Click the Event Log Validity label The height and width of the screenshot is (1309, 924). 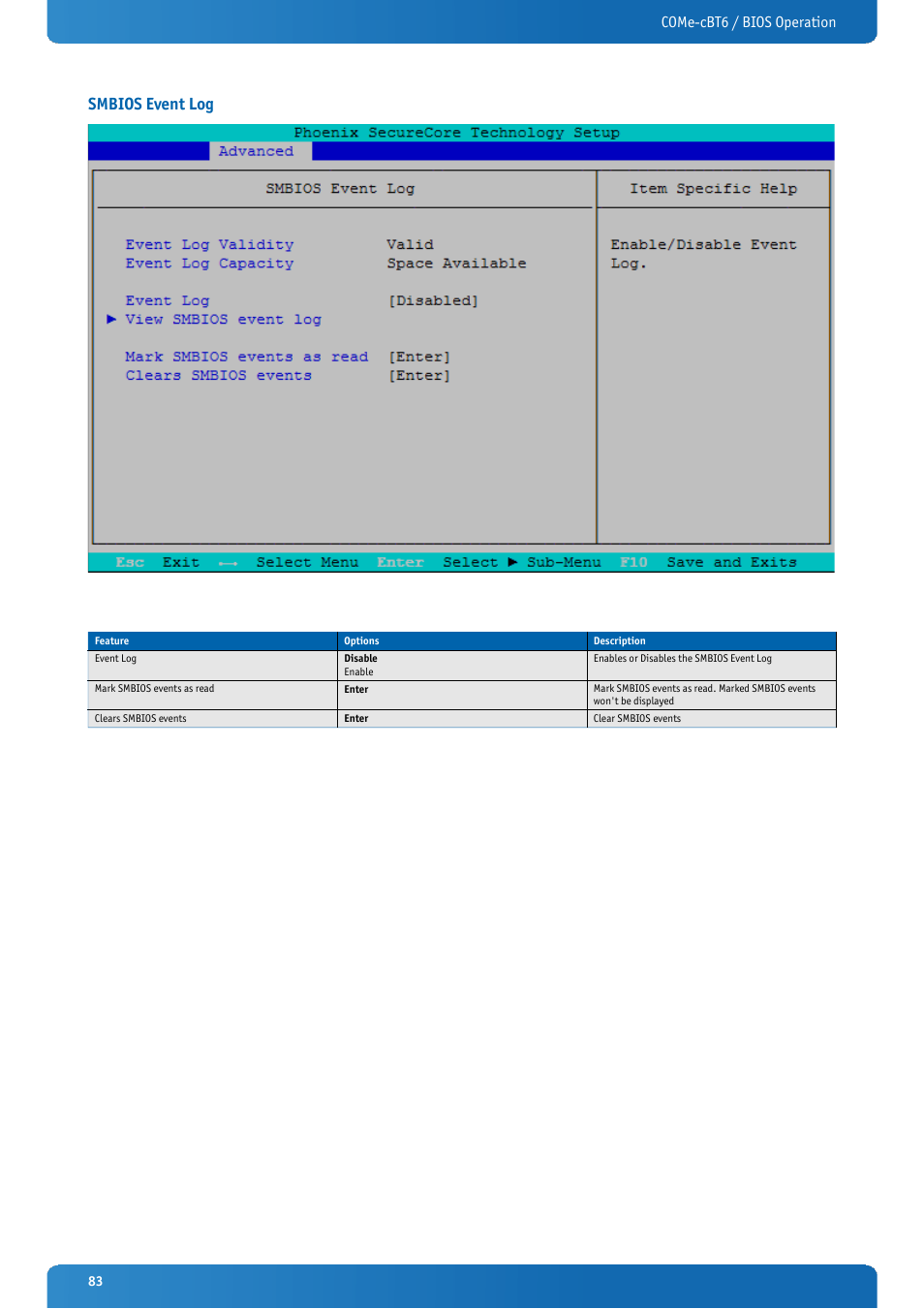point(209,245)
